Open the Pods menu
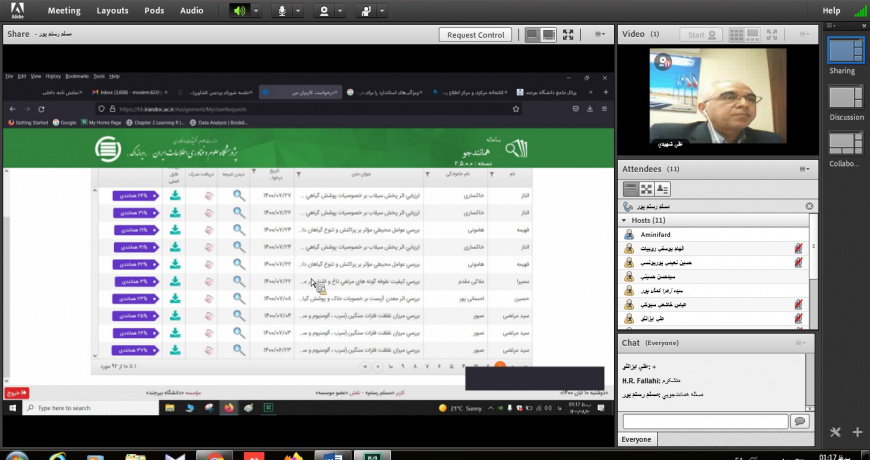Screen dimensions: 870x460 coord(154,11)
